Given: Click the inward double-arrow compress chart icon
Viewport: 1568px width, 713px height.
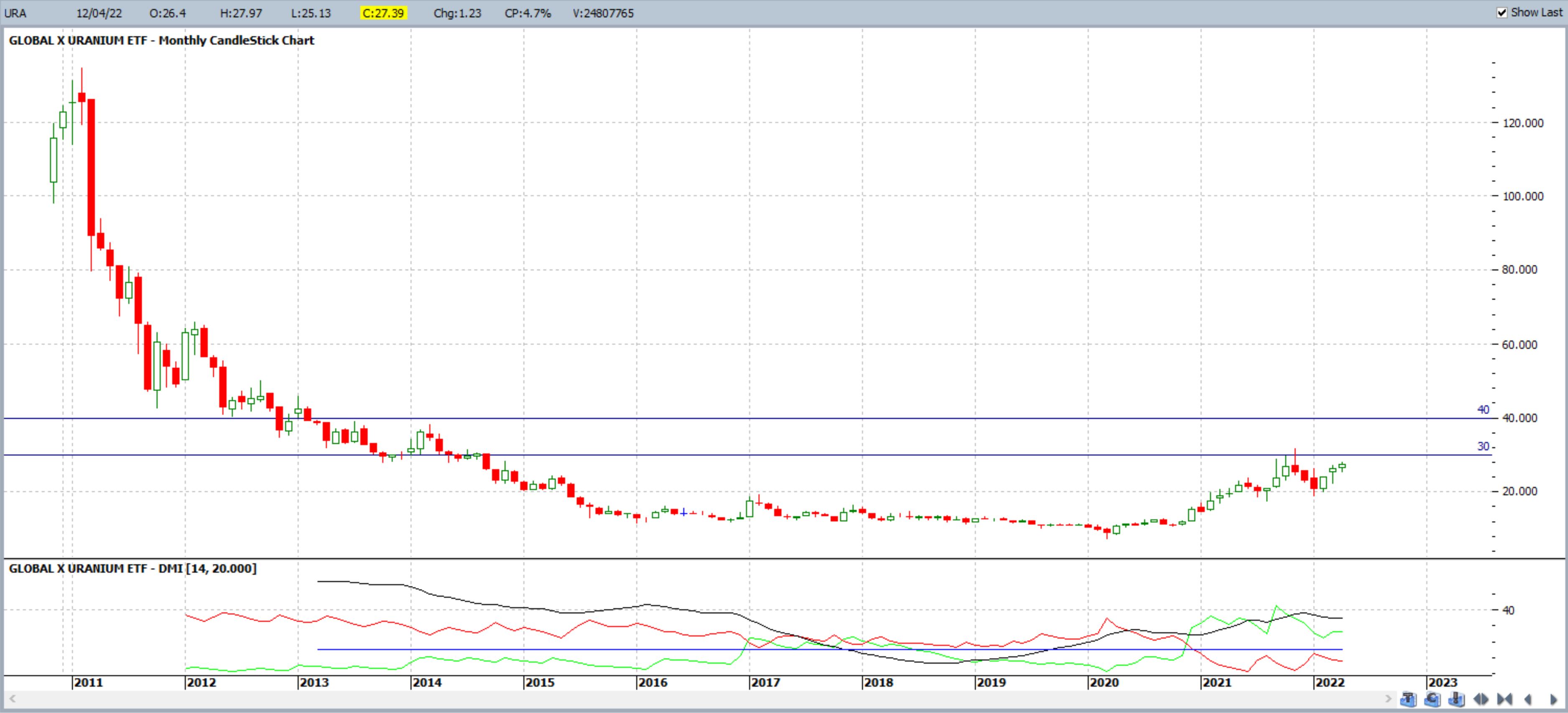Looking at the screenshot, I should coord(1505,700).
